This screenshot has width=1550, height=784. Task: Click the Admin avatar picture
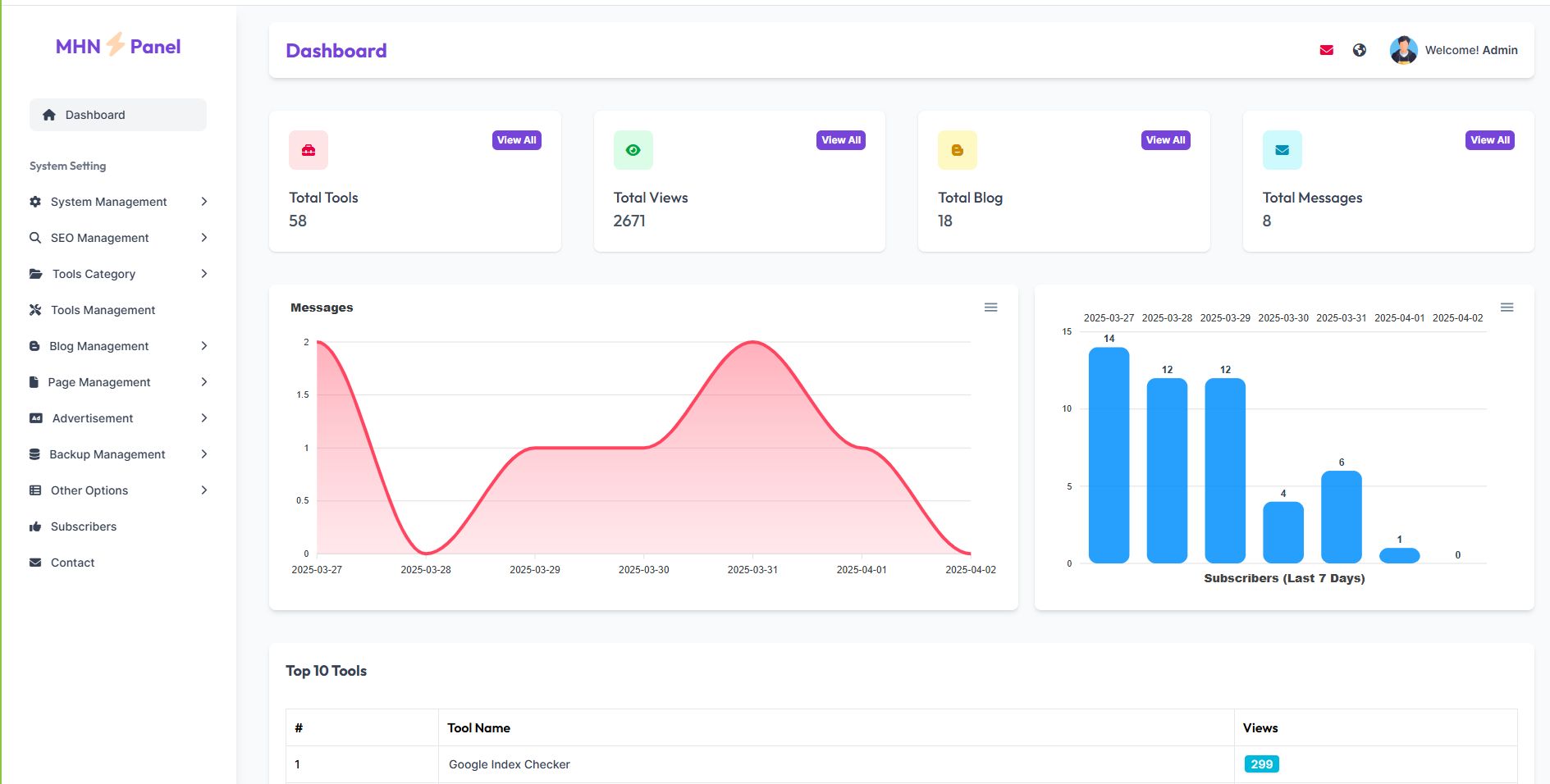pyautogui.click(x=1404, y=50)
